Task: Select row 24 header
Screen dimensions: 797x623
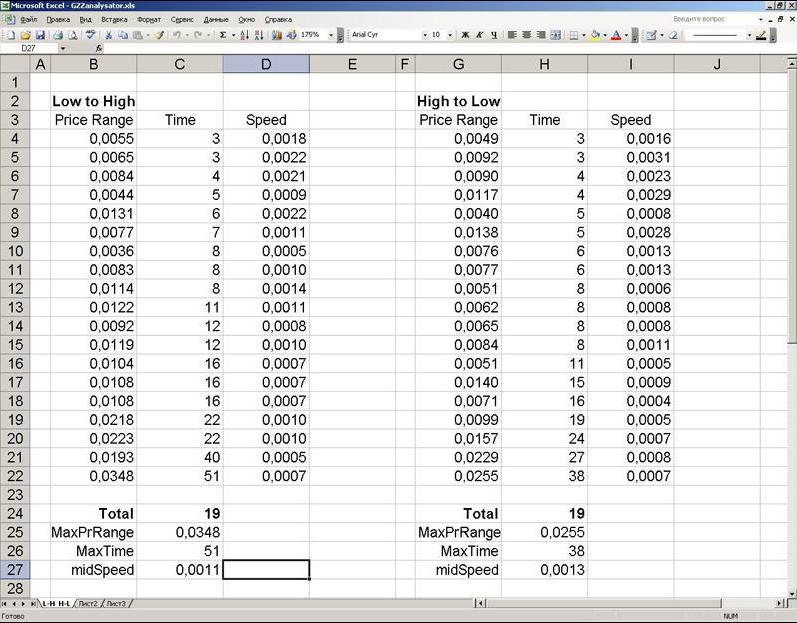Action: click(14, 513)
